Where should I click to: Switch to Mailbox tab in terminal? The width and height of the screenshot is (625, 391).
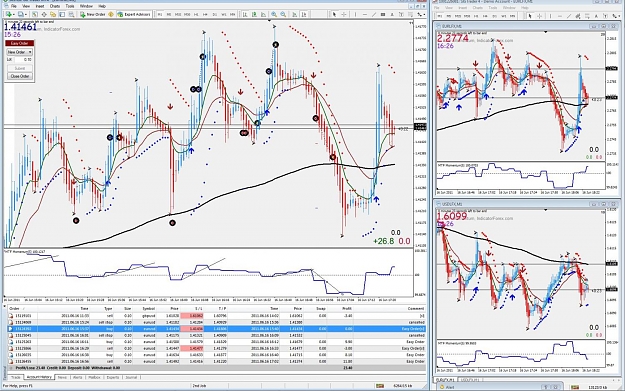click(x=94, y=377)
